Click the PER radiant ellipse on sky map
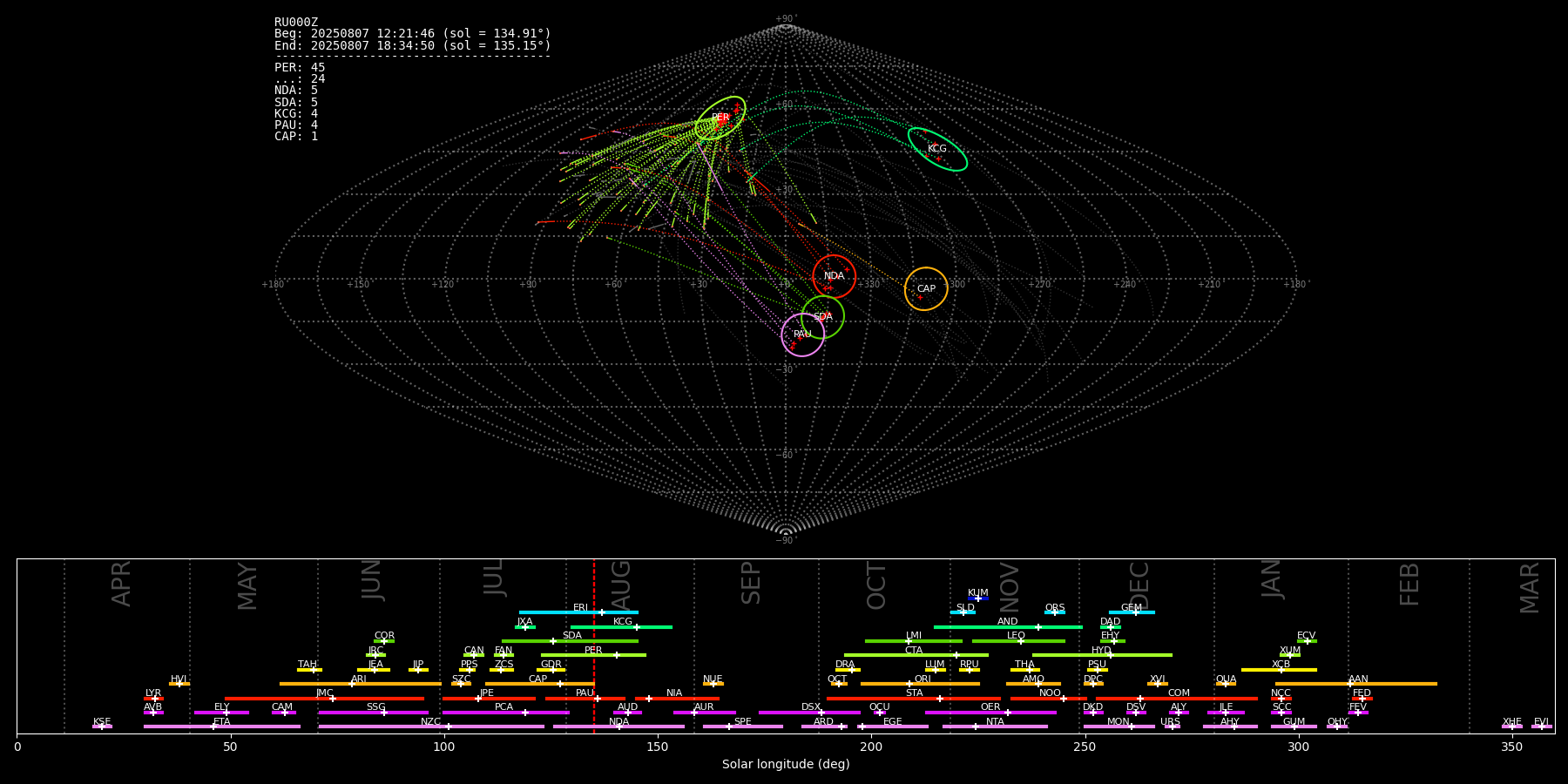1568x784 pixels. click(720, 118)
